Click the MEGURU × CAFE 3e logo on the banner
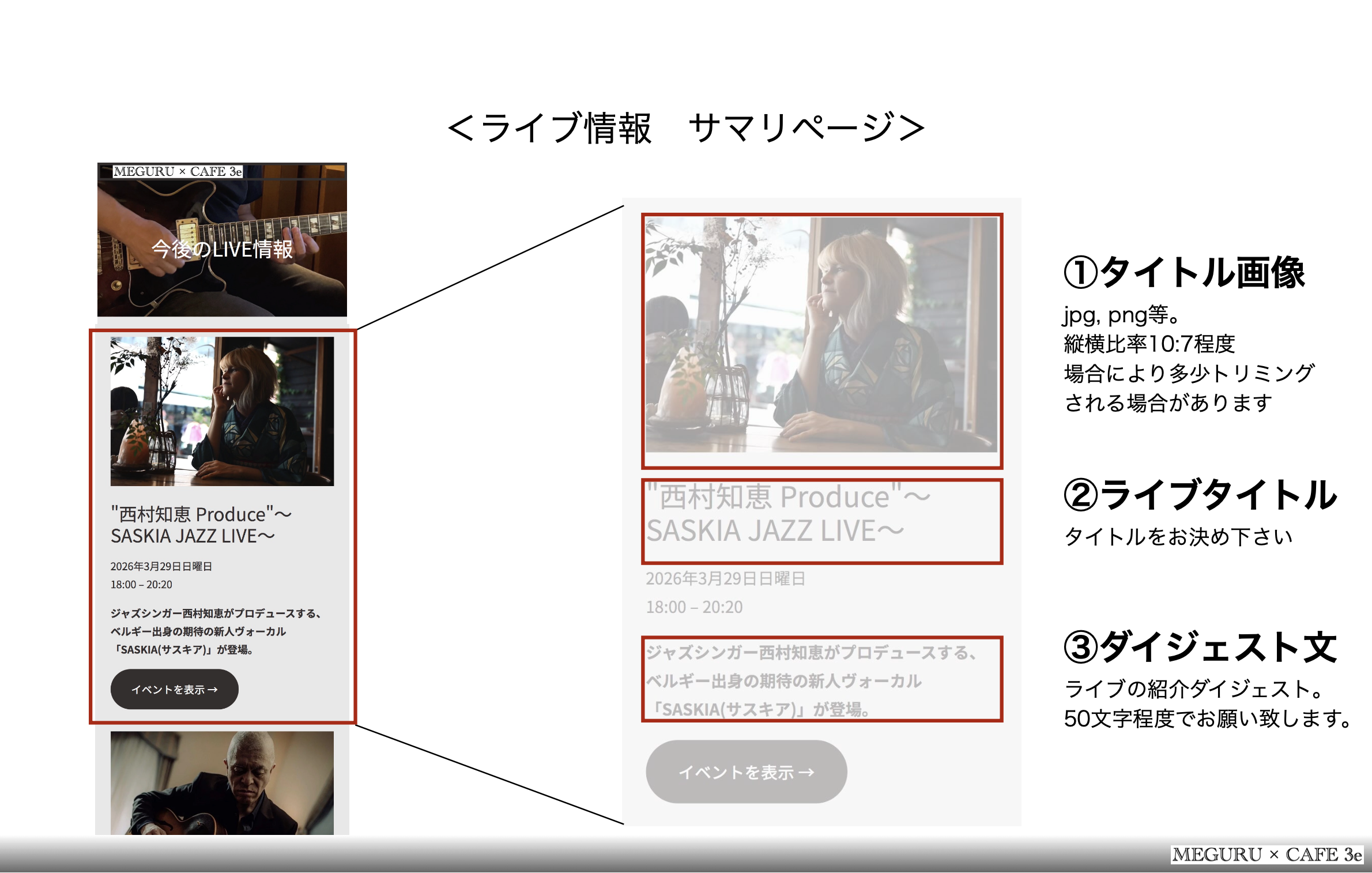 tap(178, 171)
